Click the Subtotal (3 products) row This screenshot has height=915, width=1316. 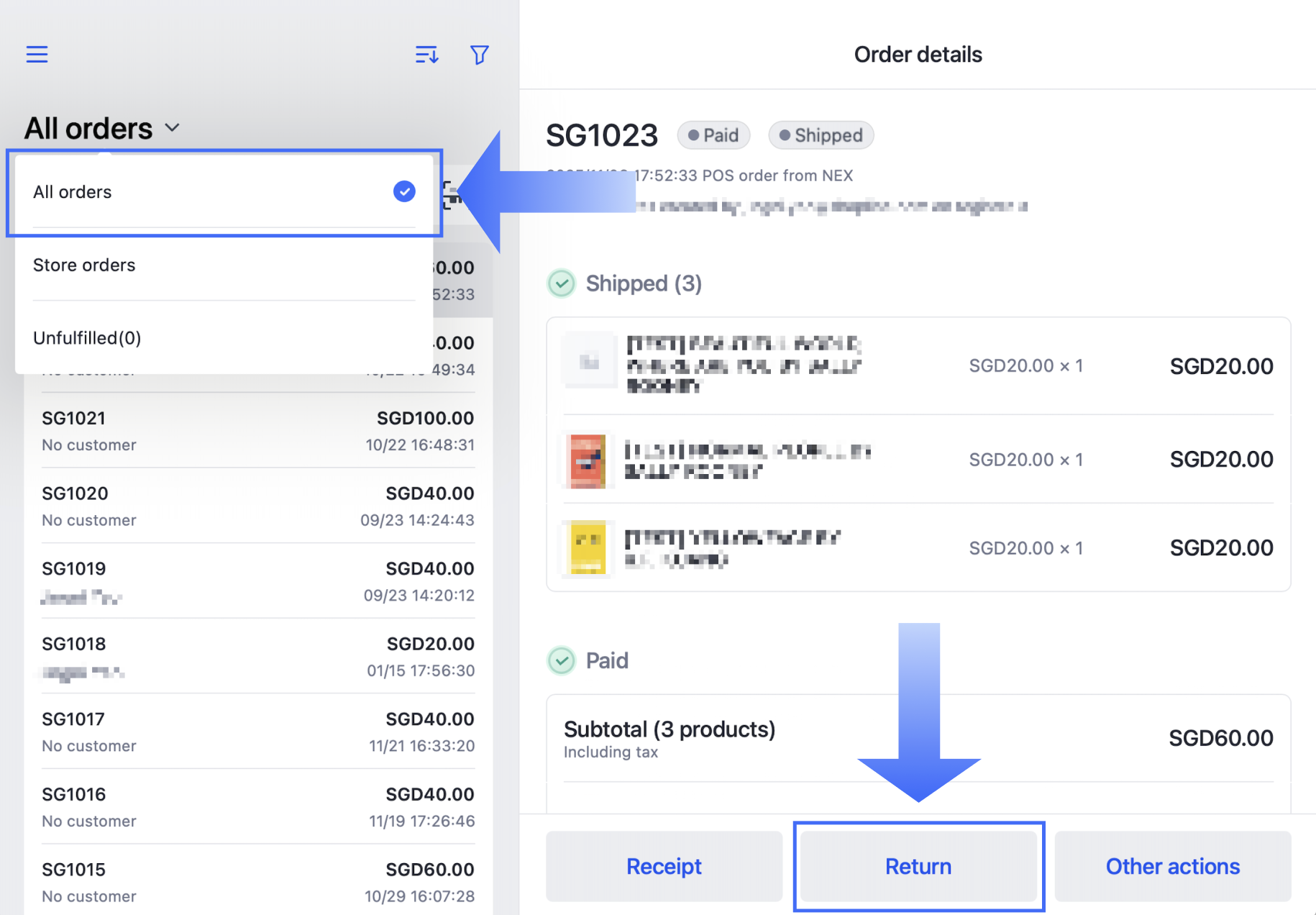(918, 738)
